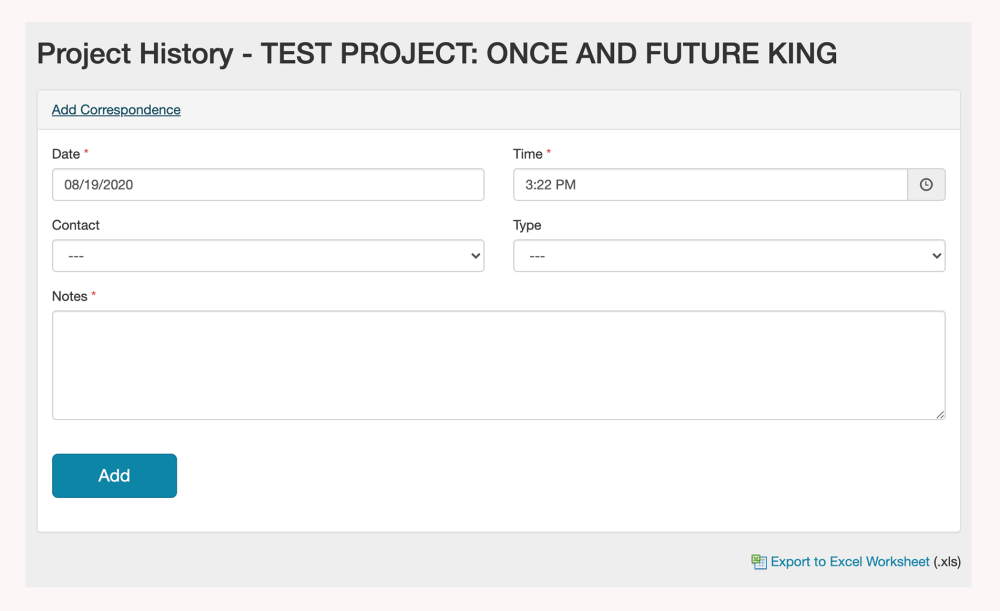Open the Contact dropdown
The width and height of the screenshot is (1000, 611).
pyautogui.click(x=267, y=256)
